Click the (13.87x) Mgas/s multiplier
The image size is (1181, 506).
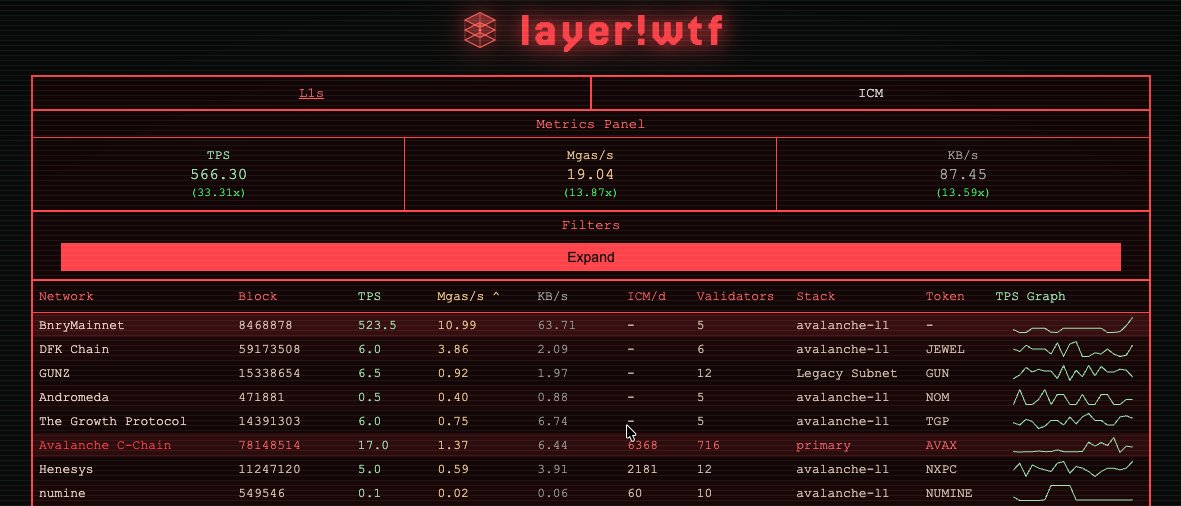coord(590,193)
